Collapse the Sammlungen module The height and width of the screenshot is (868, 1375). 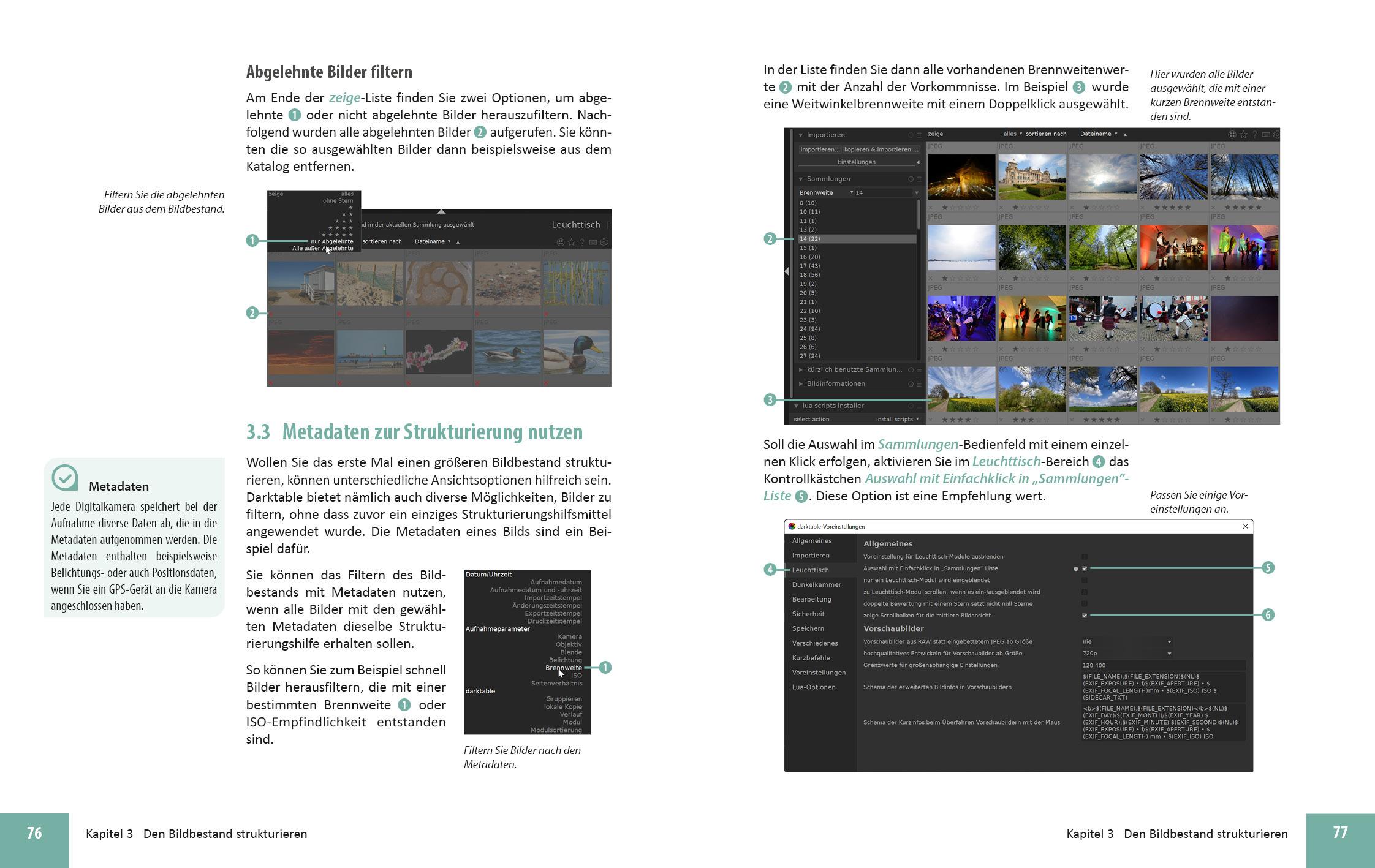point(801,179)
